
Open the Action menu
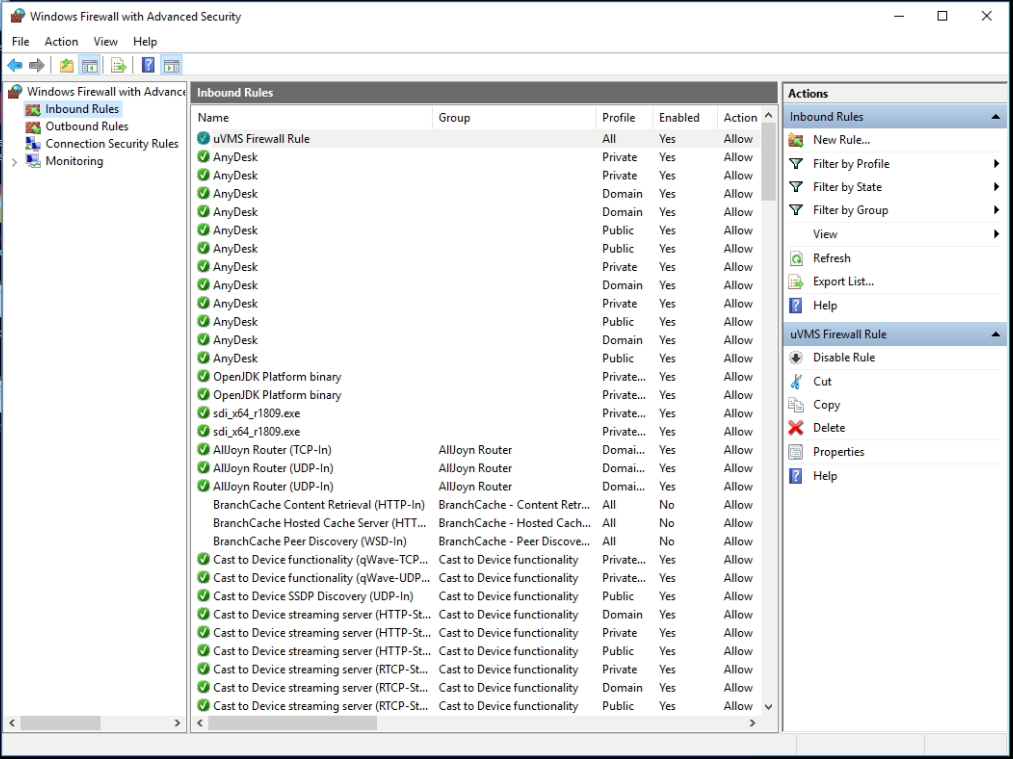pyautogui.click(x=61, y=42)
